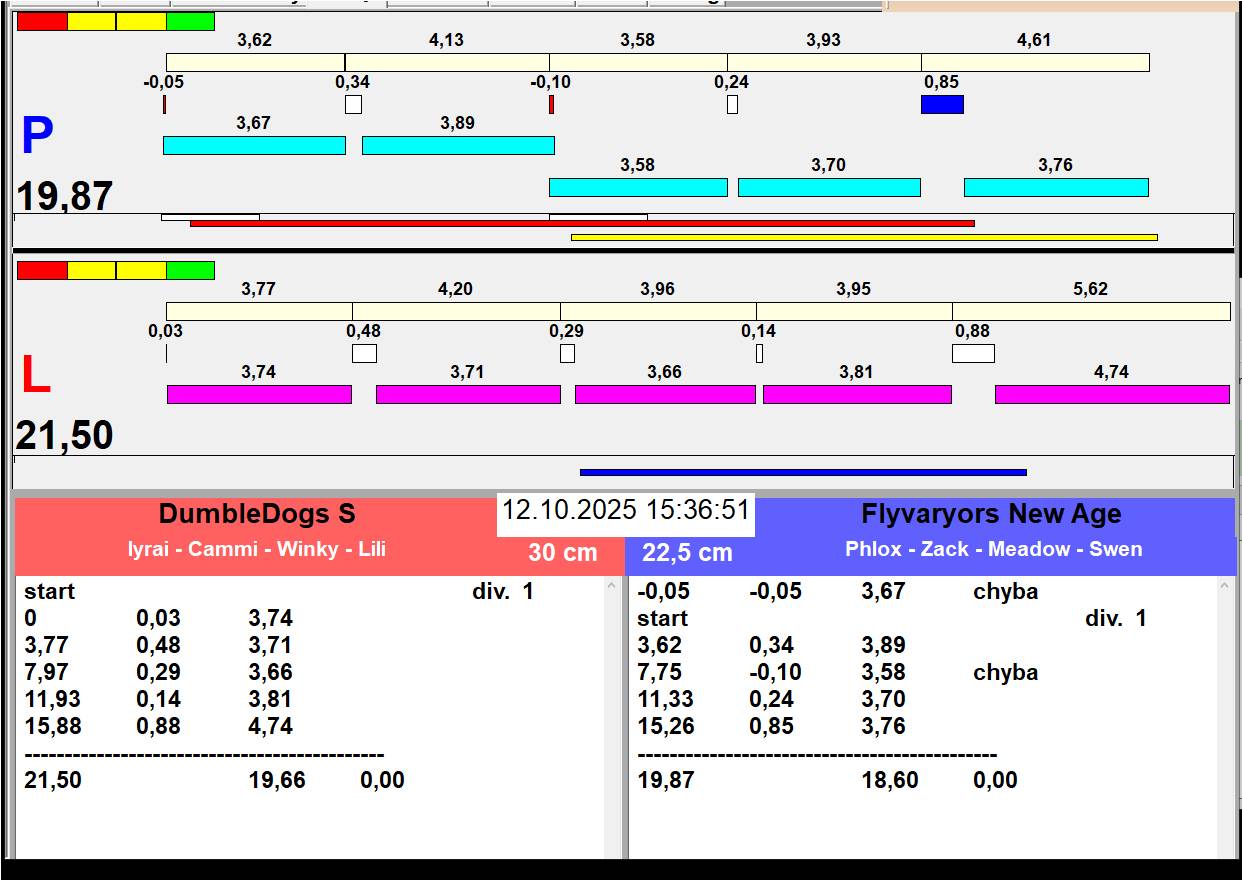Click the 15,26 value in Flyvaryors table

pos(665,726)
